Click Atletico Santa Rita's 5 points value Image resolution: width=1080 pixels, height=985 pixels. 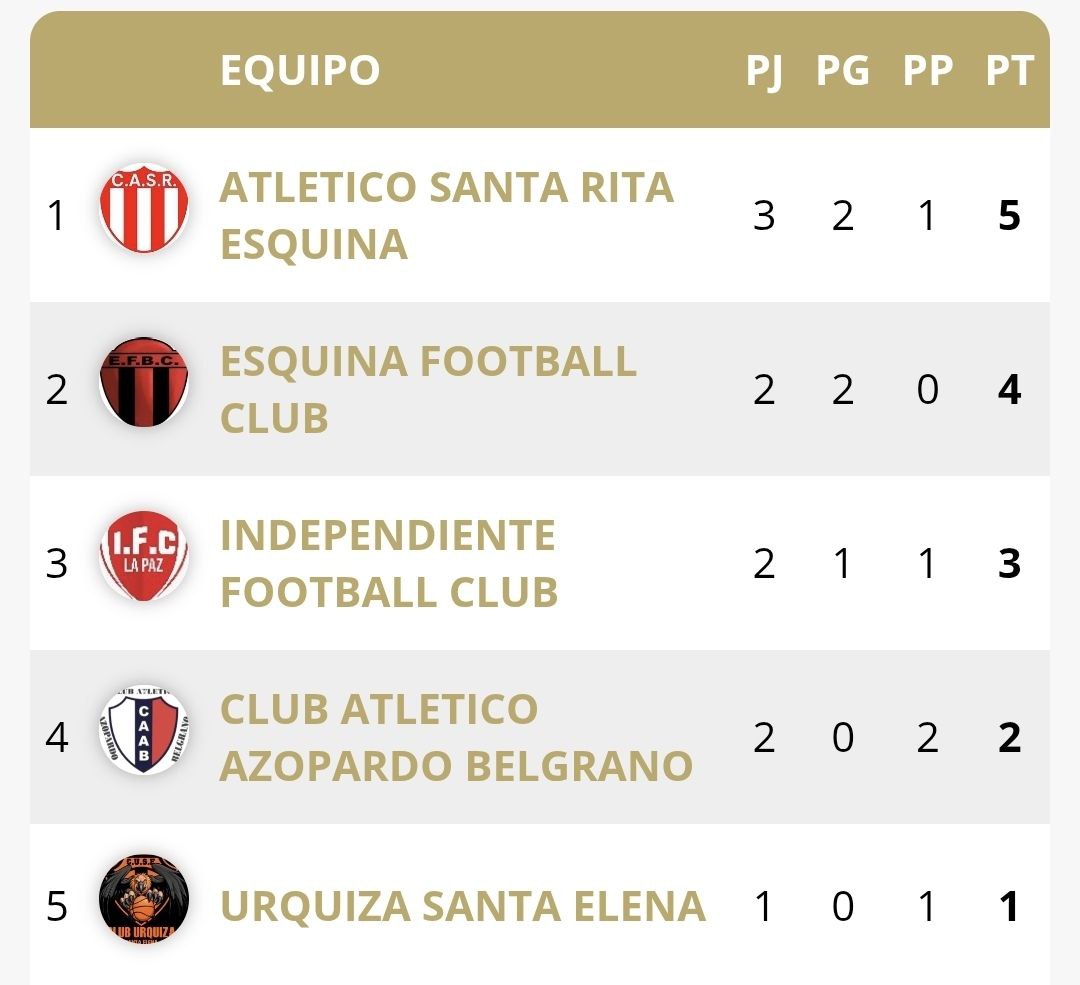click(1009, 215)
